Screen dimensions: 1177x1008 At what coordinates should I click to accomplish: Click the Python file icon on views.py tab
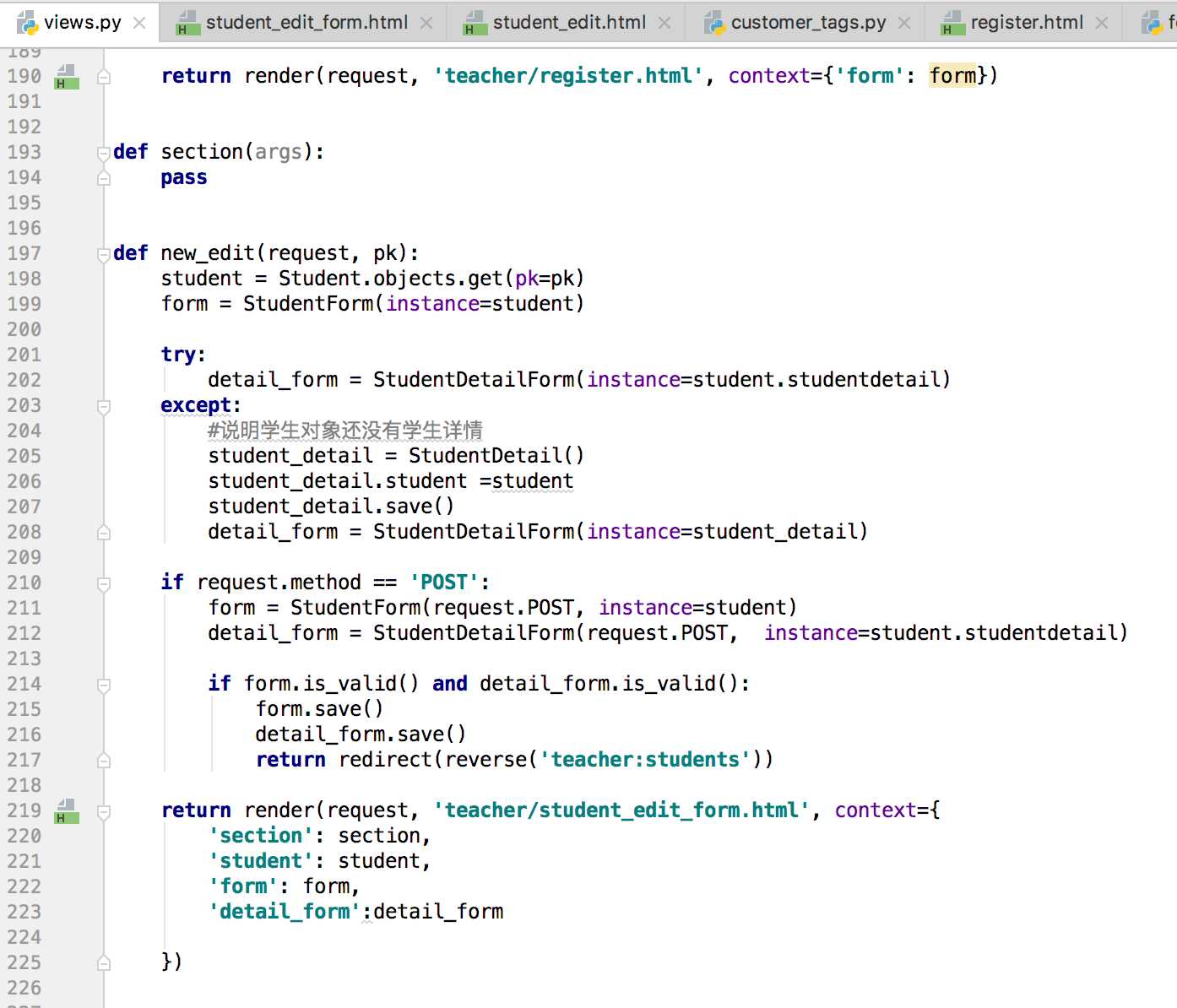point(28,23)
